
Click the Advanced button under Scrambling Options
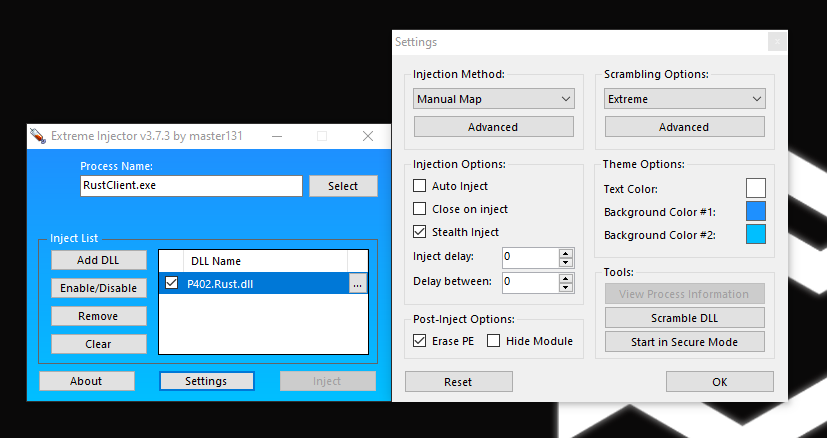[685, 127]
